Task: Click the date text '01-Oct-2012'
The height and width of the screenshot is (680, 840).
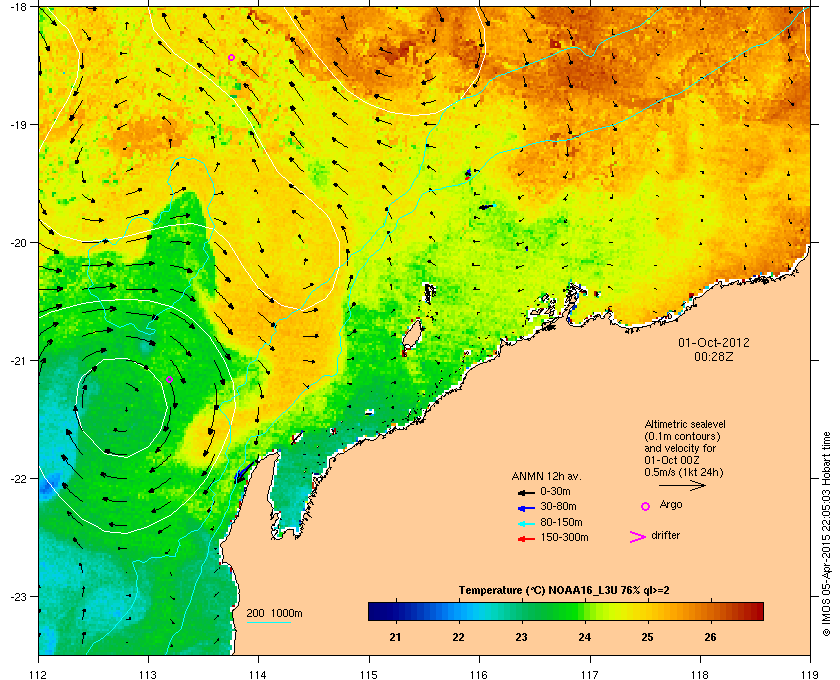Action: tap(714, 342)
